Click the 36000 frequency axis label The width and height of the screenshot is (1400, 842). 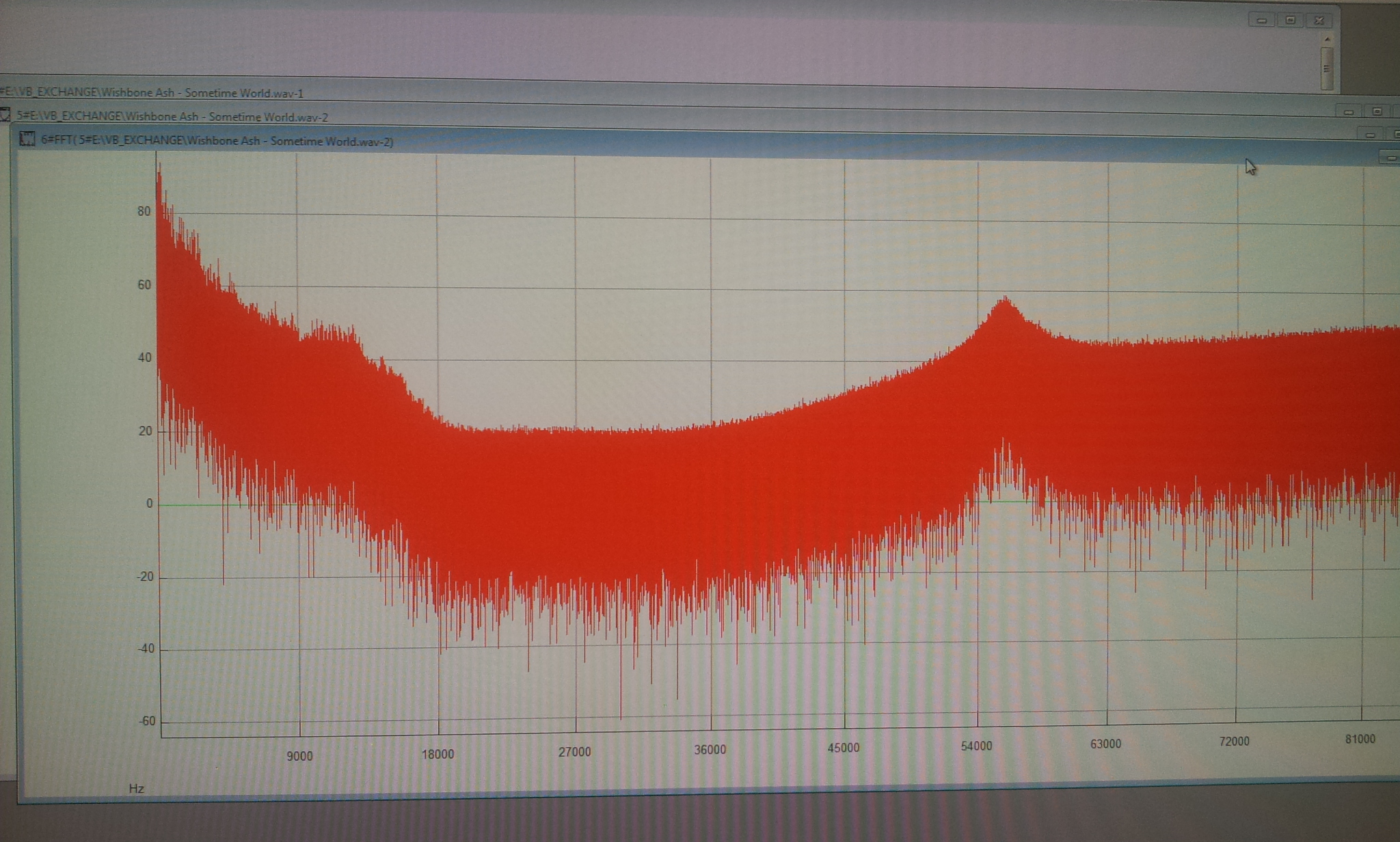tap(710, 750)
